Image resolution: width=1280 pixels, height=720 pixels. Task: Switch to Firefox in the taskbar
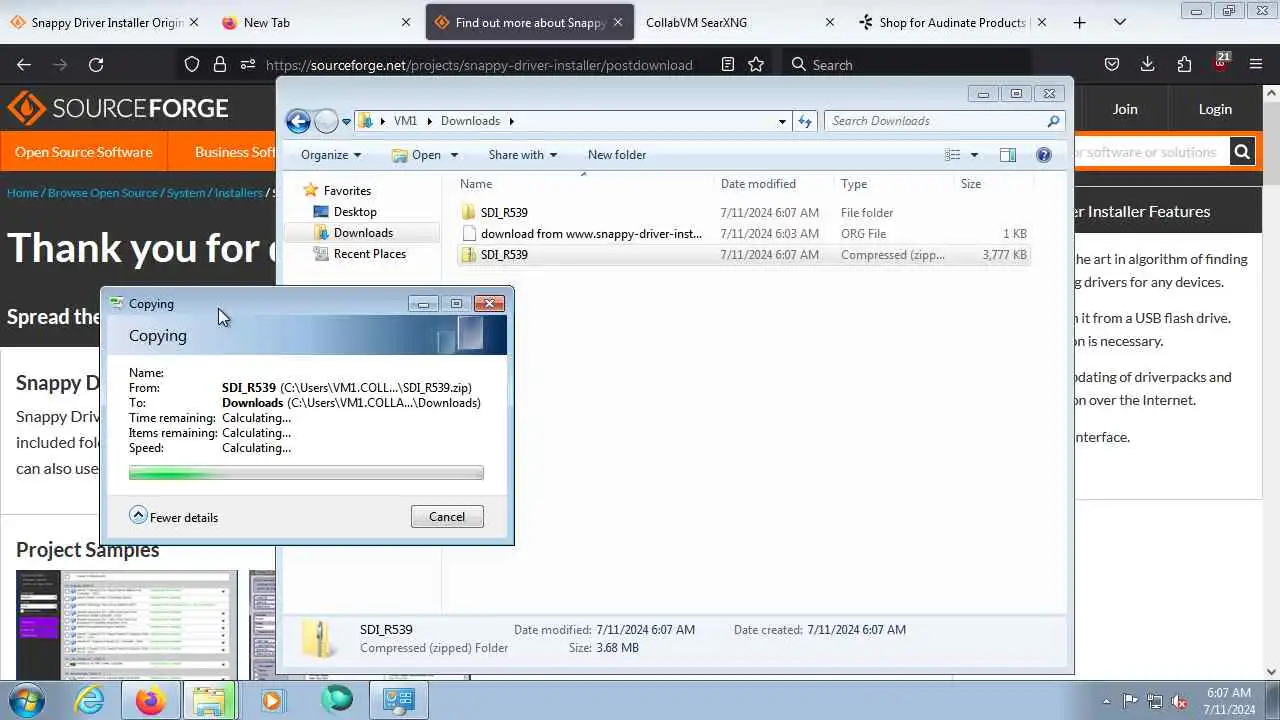pos(151,700)
